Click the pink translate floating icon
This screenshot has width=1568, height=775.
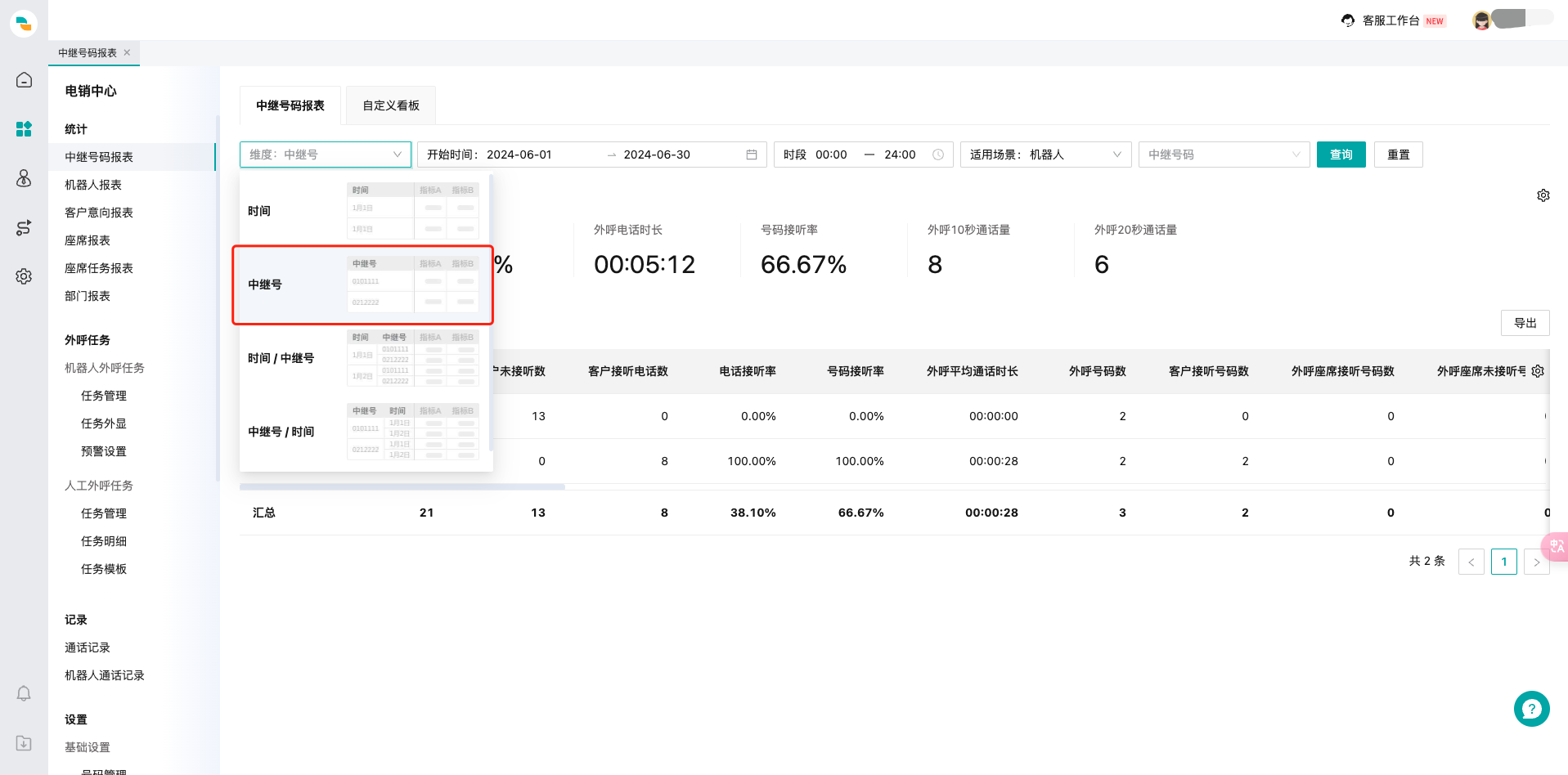pos(1555,546)
